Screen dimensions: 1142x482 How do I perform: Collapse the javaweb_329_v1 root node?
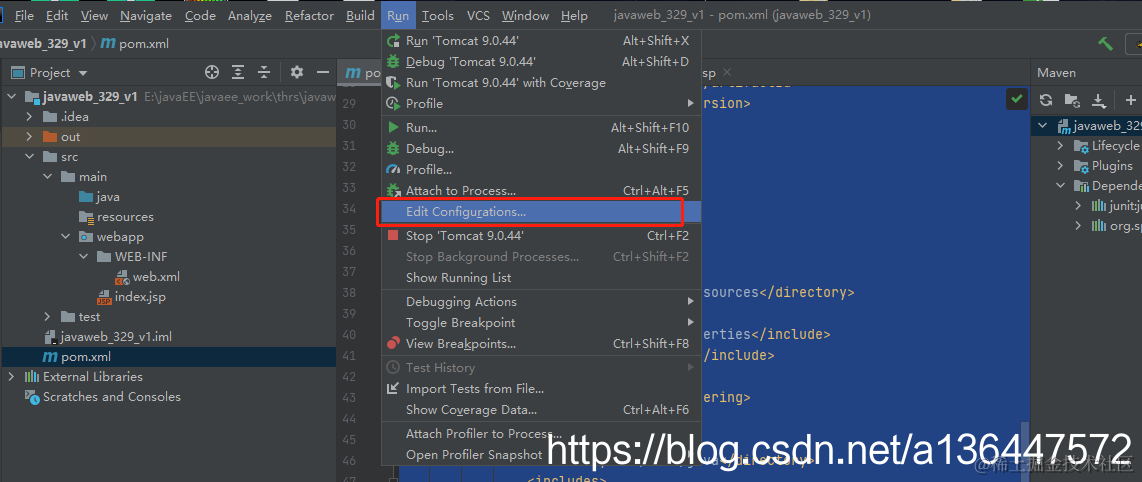click(x=12, y=97)
